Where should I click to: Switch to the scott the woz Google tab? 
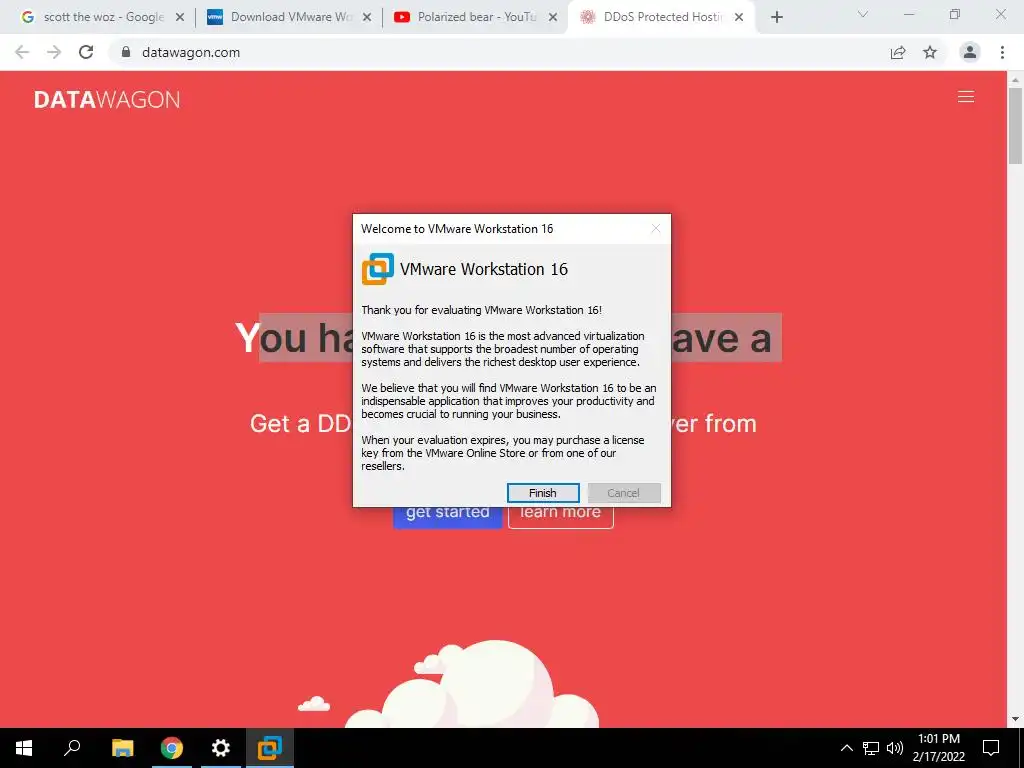point(101,17)
